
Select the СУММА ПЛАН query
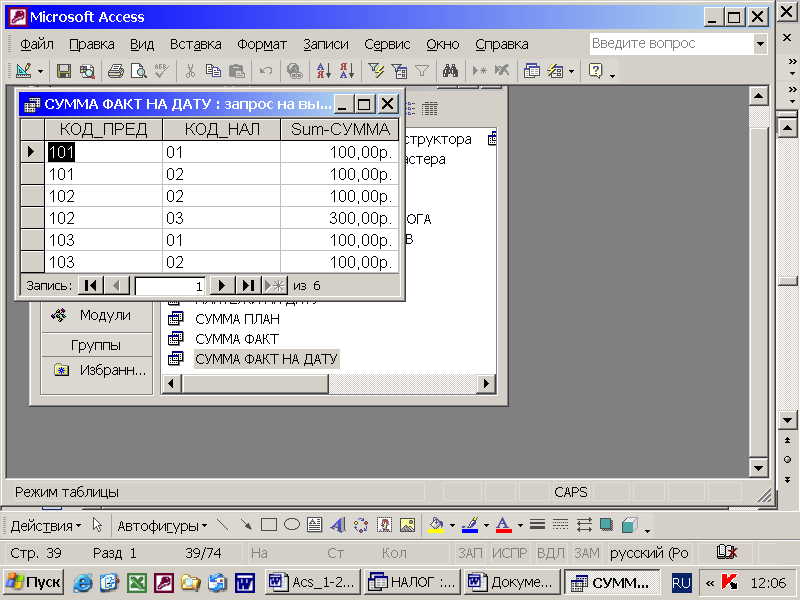point(237,319)
